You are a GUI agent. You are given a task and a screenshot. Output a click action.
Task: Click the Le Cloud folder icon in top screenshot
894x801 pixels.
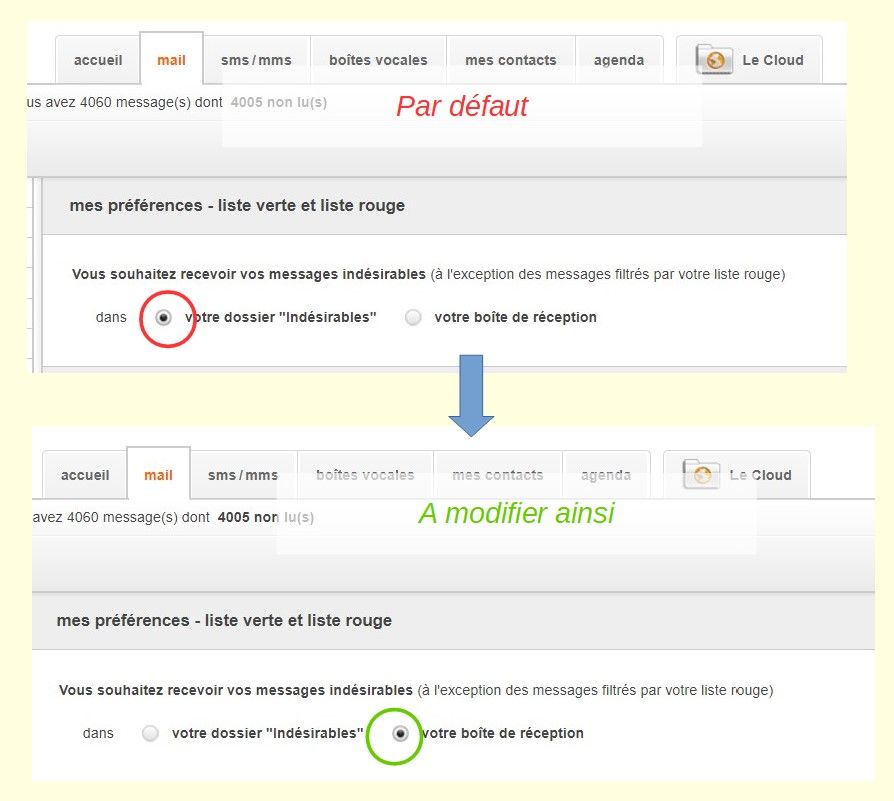click(x=714, y=59)
